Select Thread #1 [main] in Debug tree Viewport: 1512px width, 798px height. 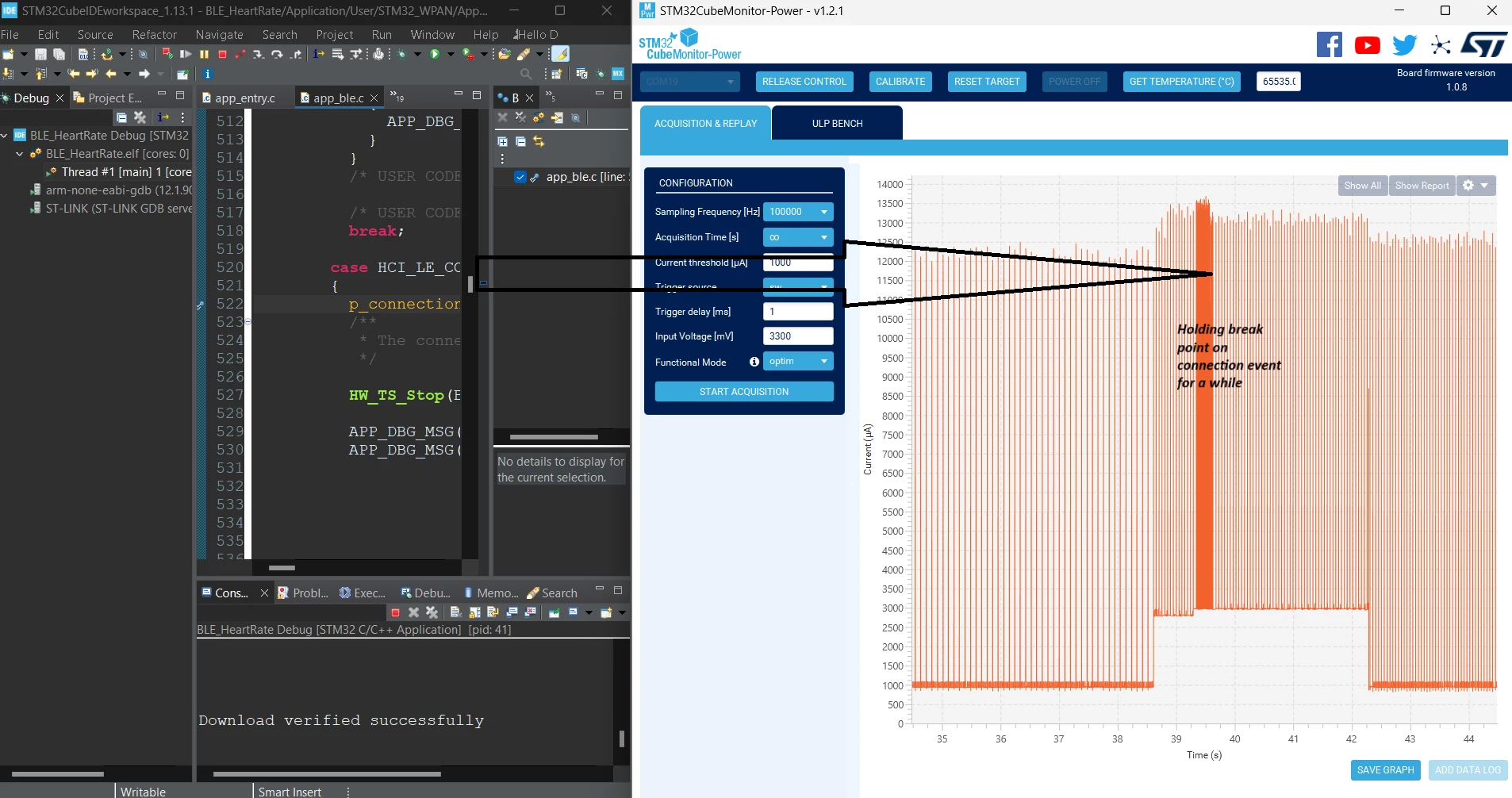[119, 172]
